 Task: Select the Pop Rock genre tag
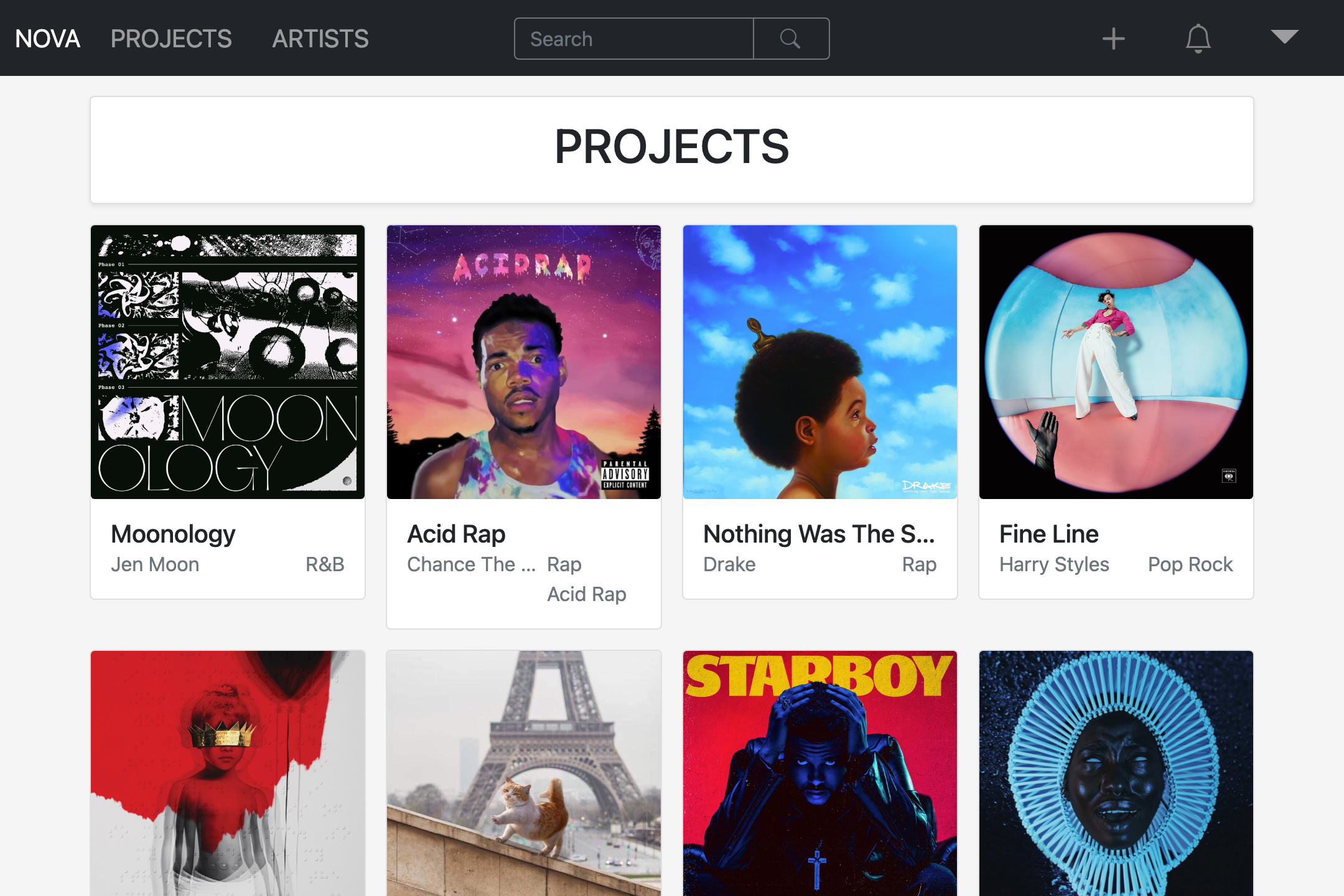(1190, 564)
